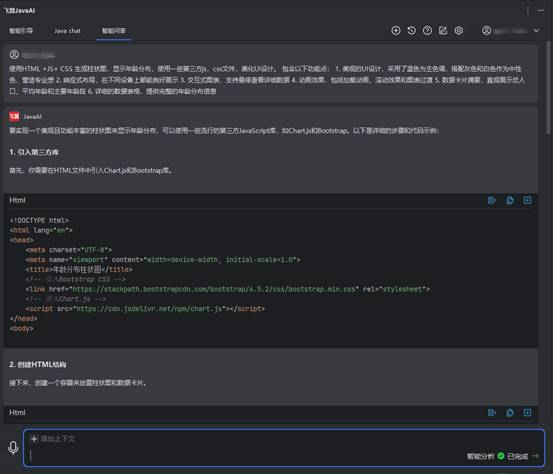This screenshot has width=553, height=474.
Task: Click the edit note pencil icon
Action: point(443,31)
